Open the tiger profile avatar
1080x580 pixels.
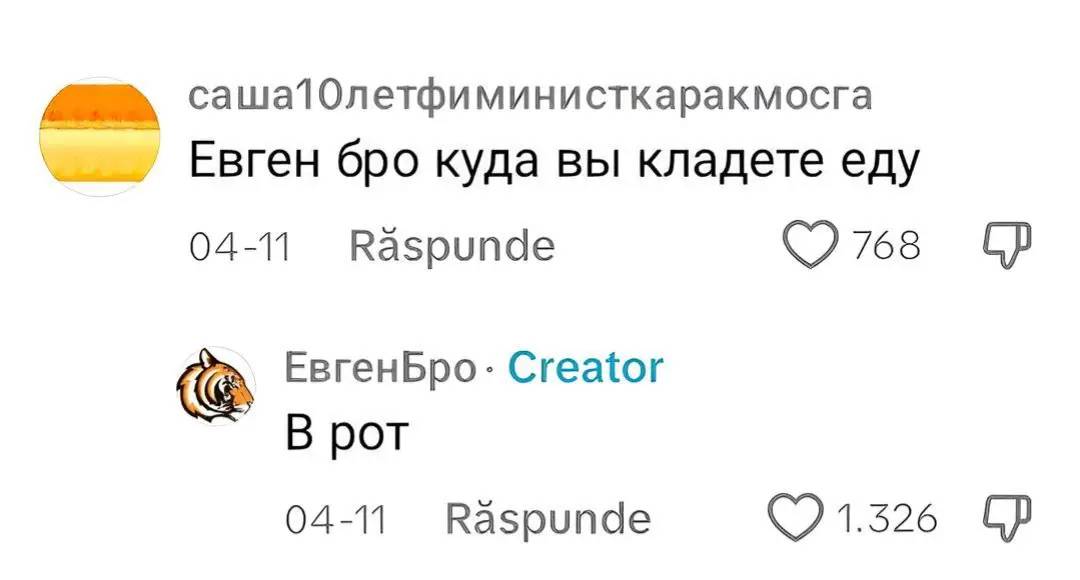click(x=216, y=386)
